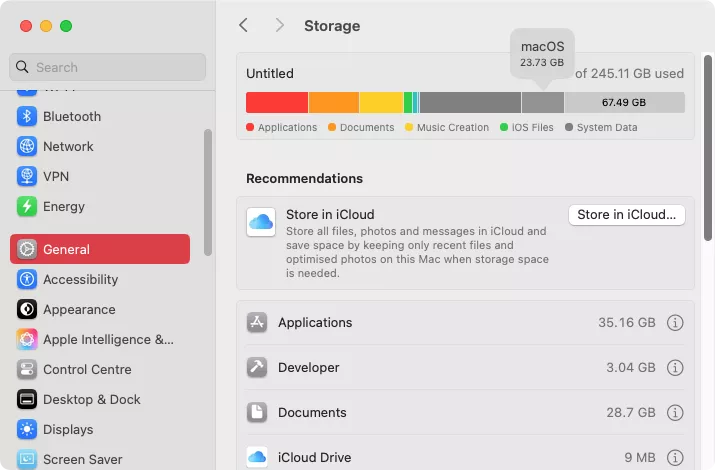Click the yellow Music Creation bar segment
Viewport: 715px width, 470px height.
point(380,102)
